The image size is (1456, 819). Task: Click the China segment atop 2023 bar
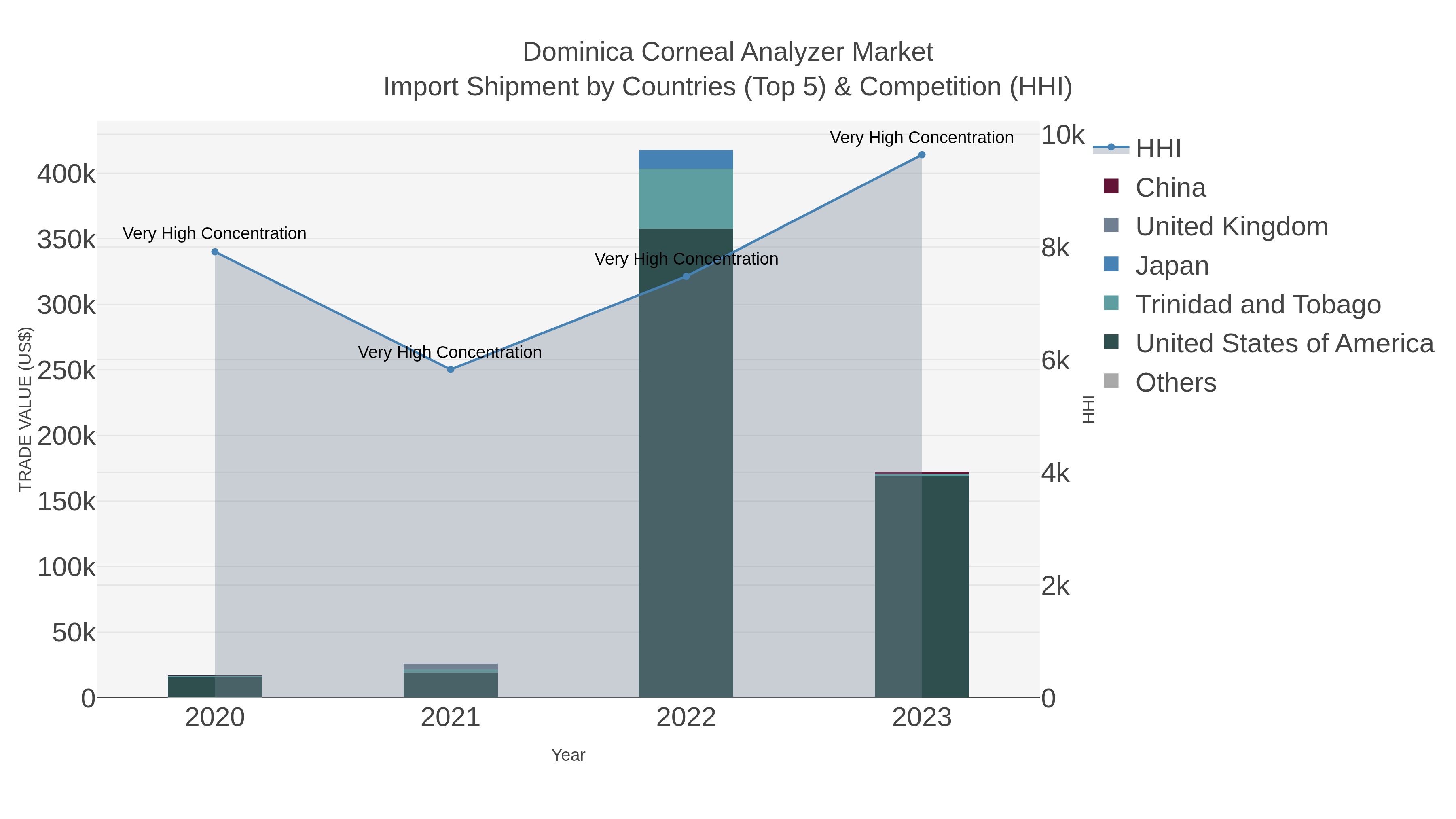point(922,473)
